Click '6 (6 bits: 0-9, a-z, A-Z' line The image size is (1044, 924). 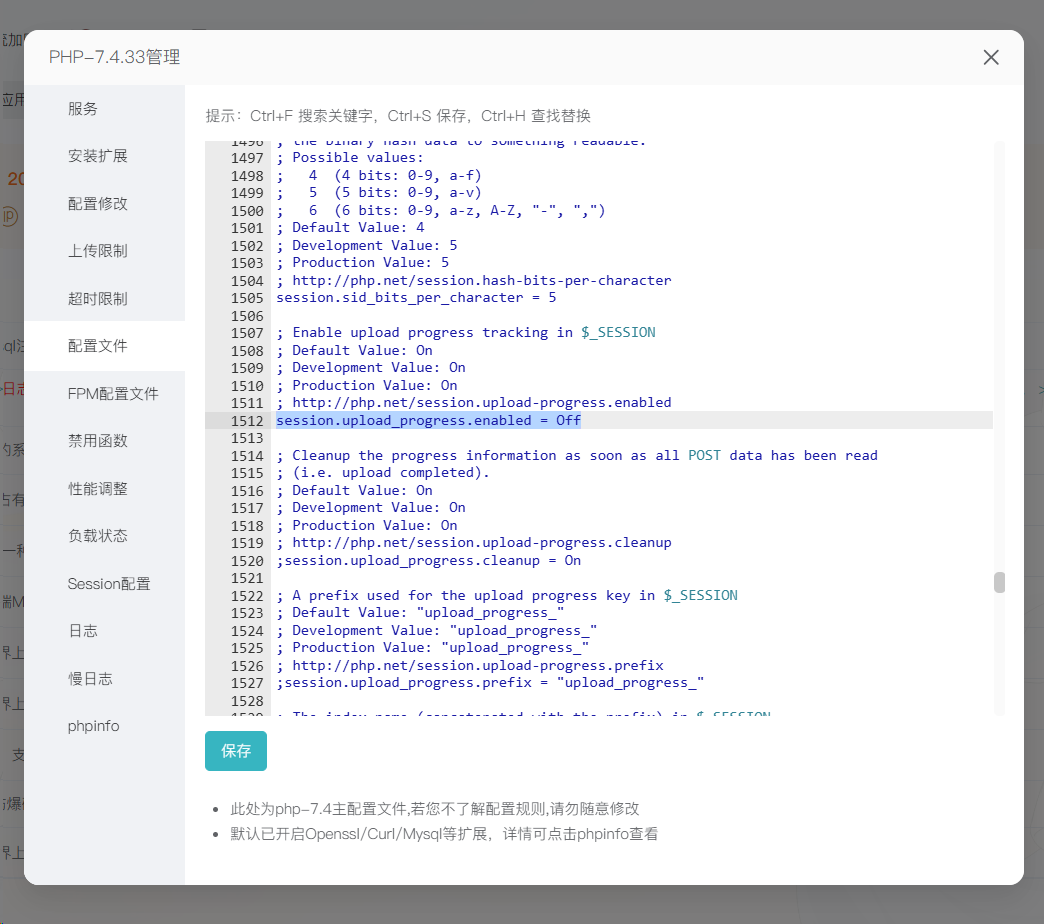[441, 210]
